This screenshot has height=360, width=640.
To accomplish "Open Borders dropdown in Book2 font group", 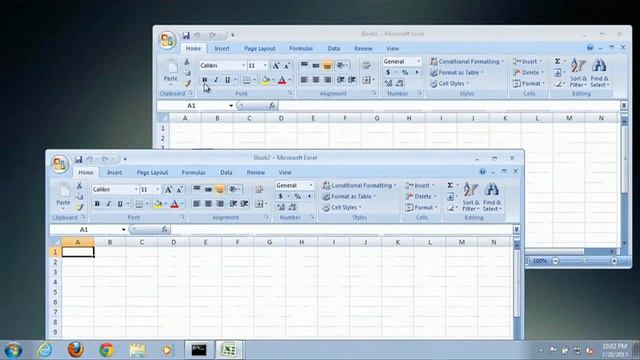I will 147,204.
